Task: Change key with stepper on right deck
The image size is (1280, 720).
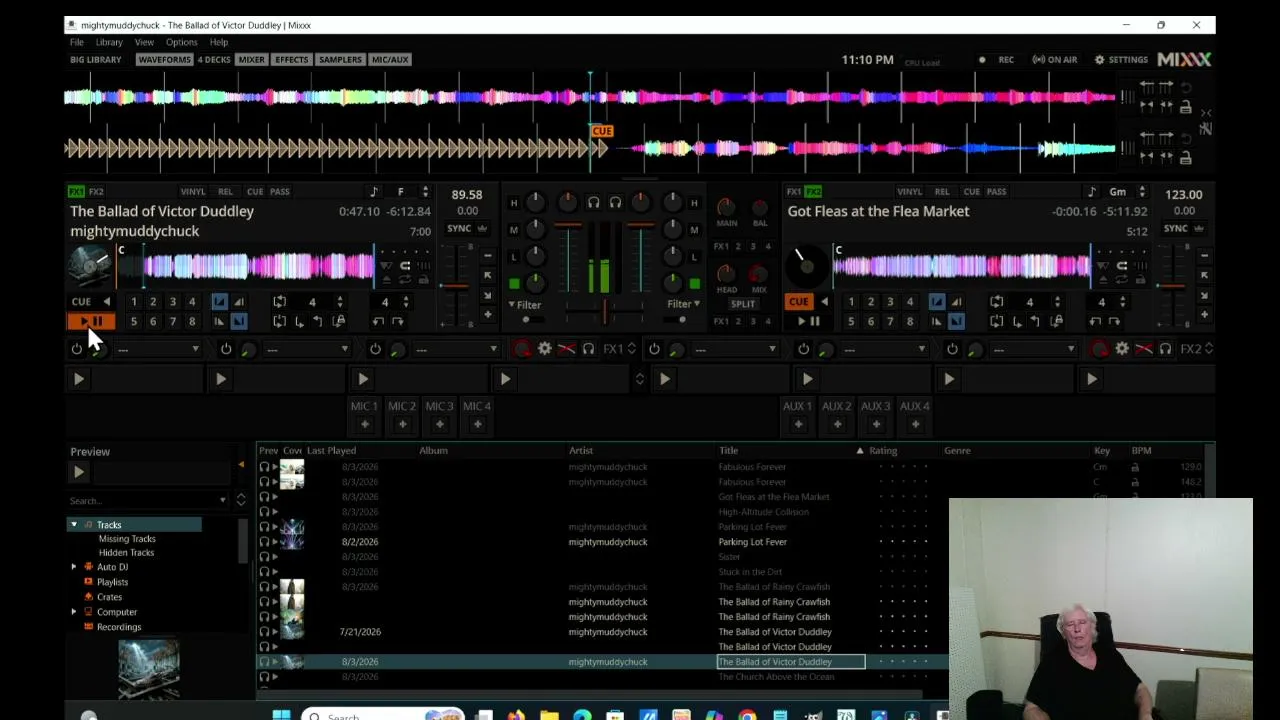Action: coord(1142,192)
